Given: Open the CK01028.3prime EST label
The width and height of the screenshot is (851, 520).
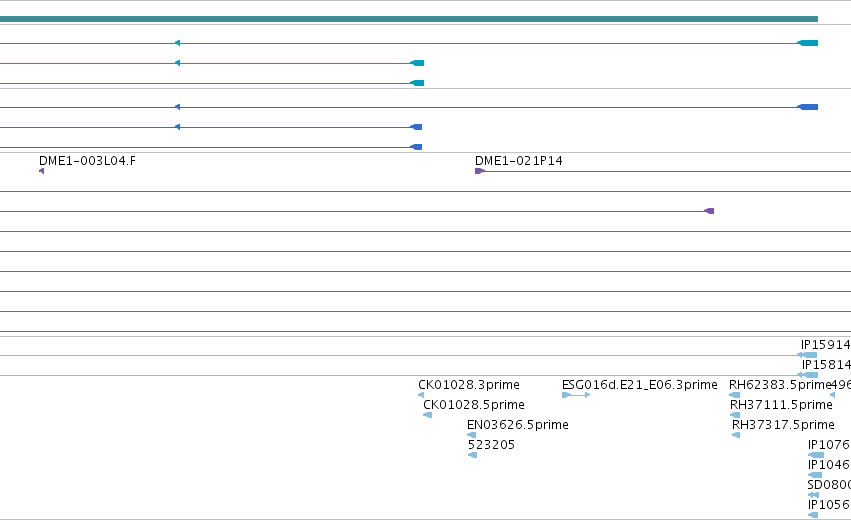Looking at the screenshot, I should (x=469, y=385).
